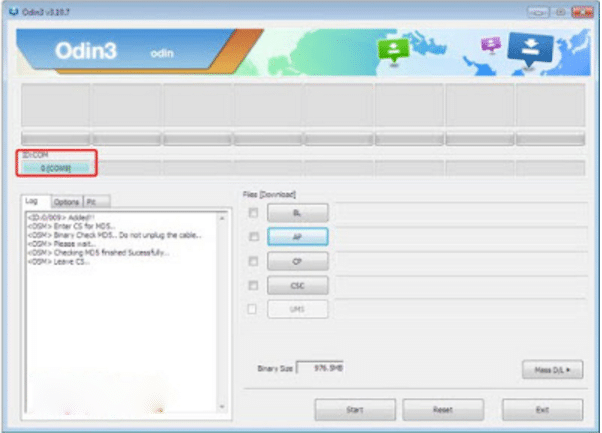Screen dimensions: 602x433
Task: Click the log scrollbar up arrow
Action: pos(222,218)
